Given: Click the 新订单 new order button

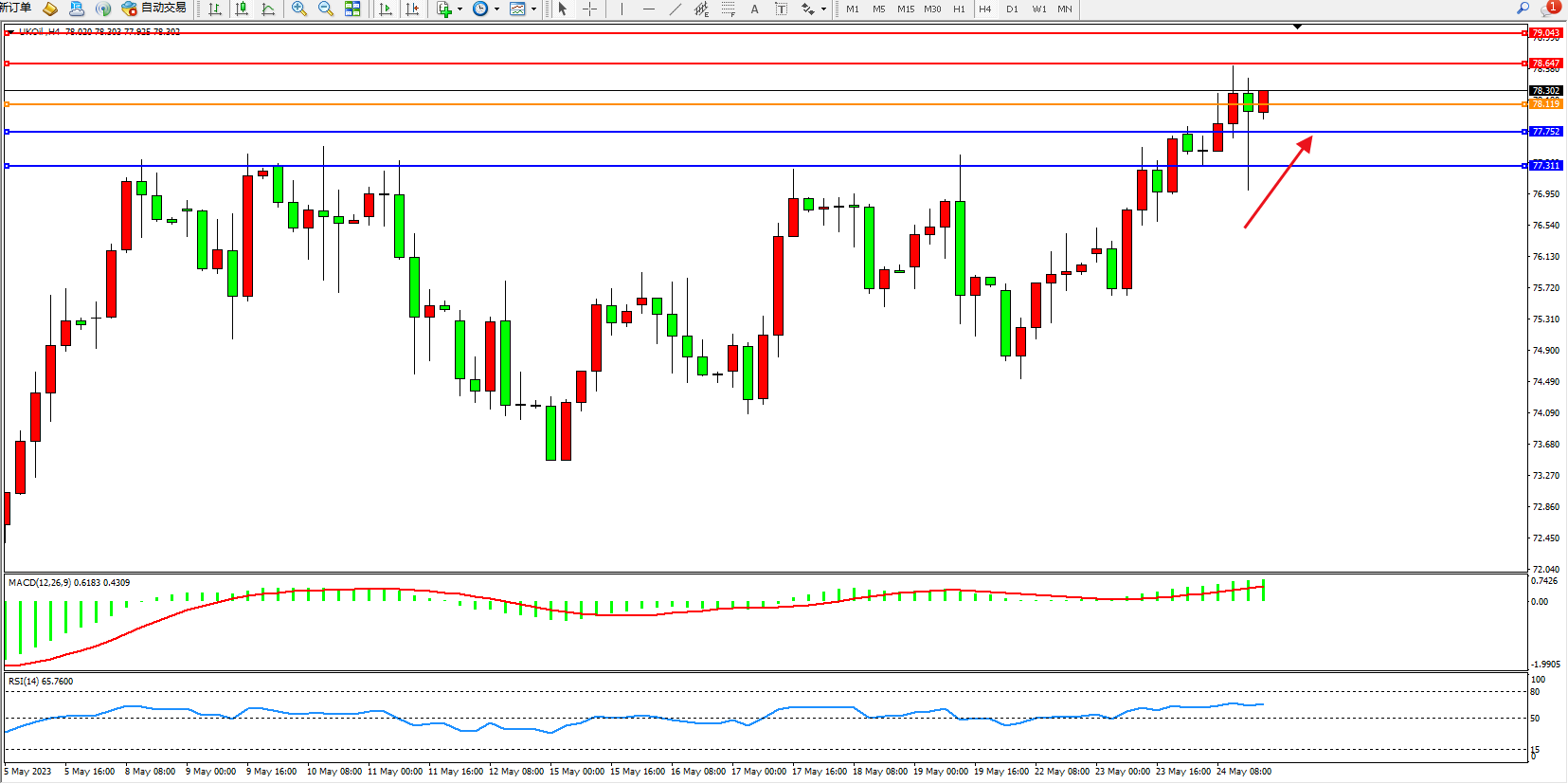Looking at the screenshot, I should pyautogui.click(x=15, y=9).
